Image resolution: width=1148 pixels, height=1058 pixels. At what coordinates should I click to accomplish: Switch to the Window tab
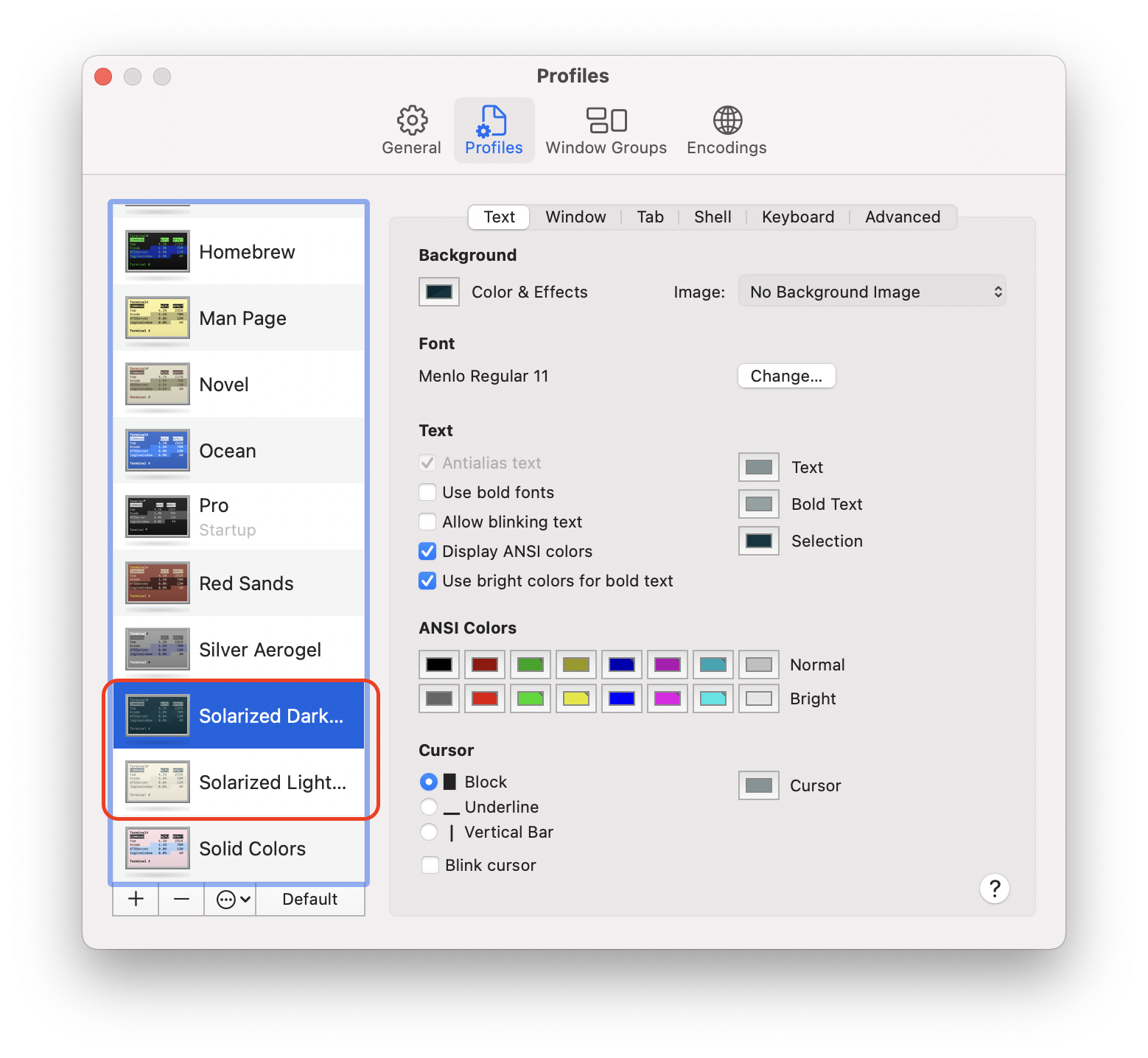coord(575,217)
